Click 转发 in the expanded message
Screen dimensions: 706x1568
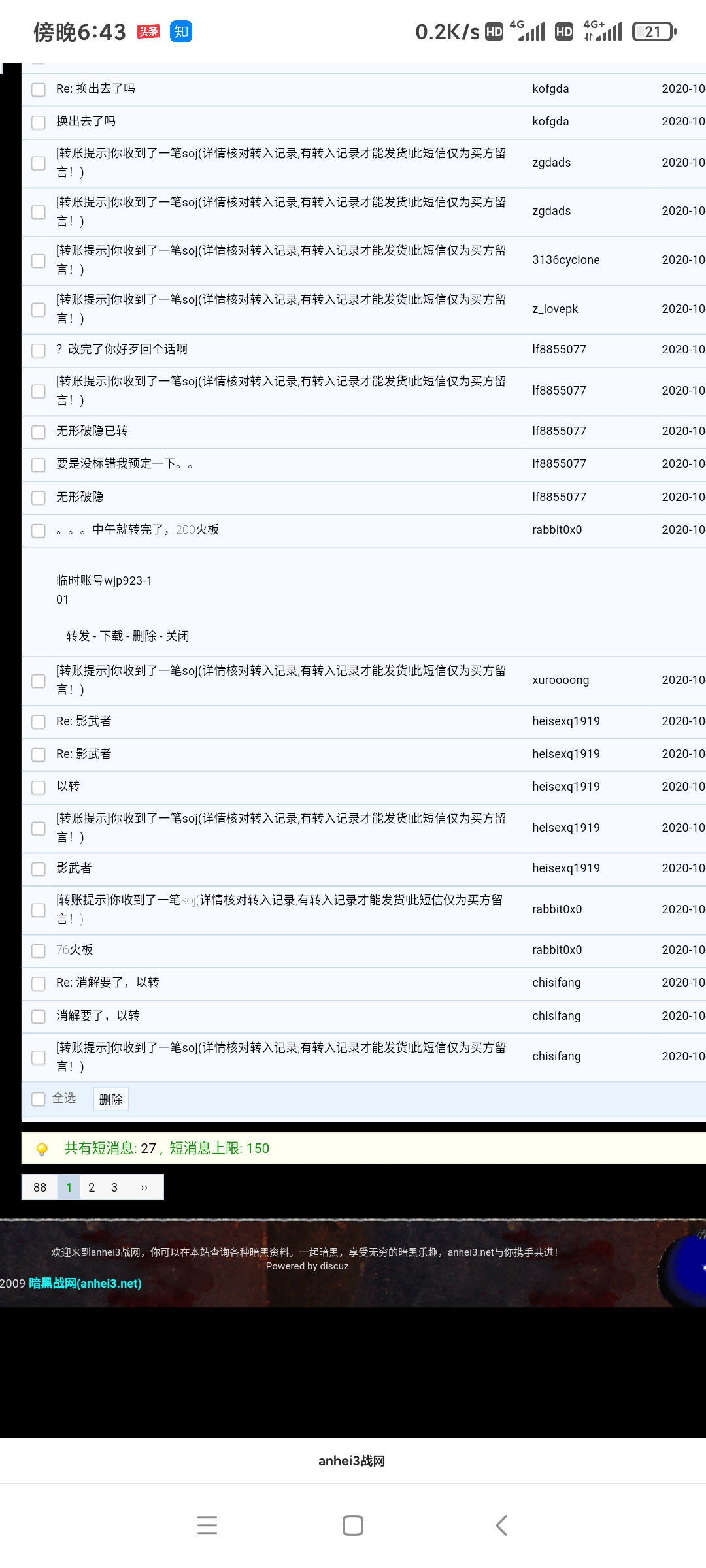[x=78, y=636]
